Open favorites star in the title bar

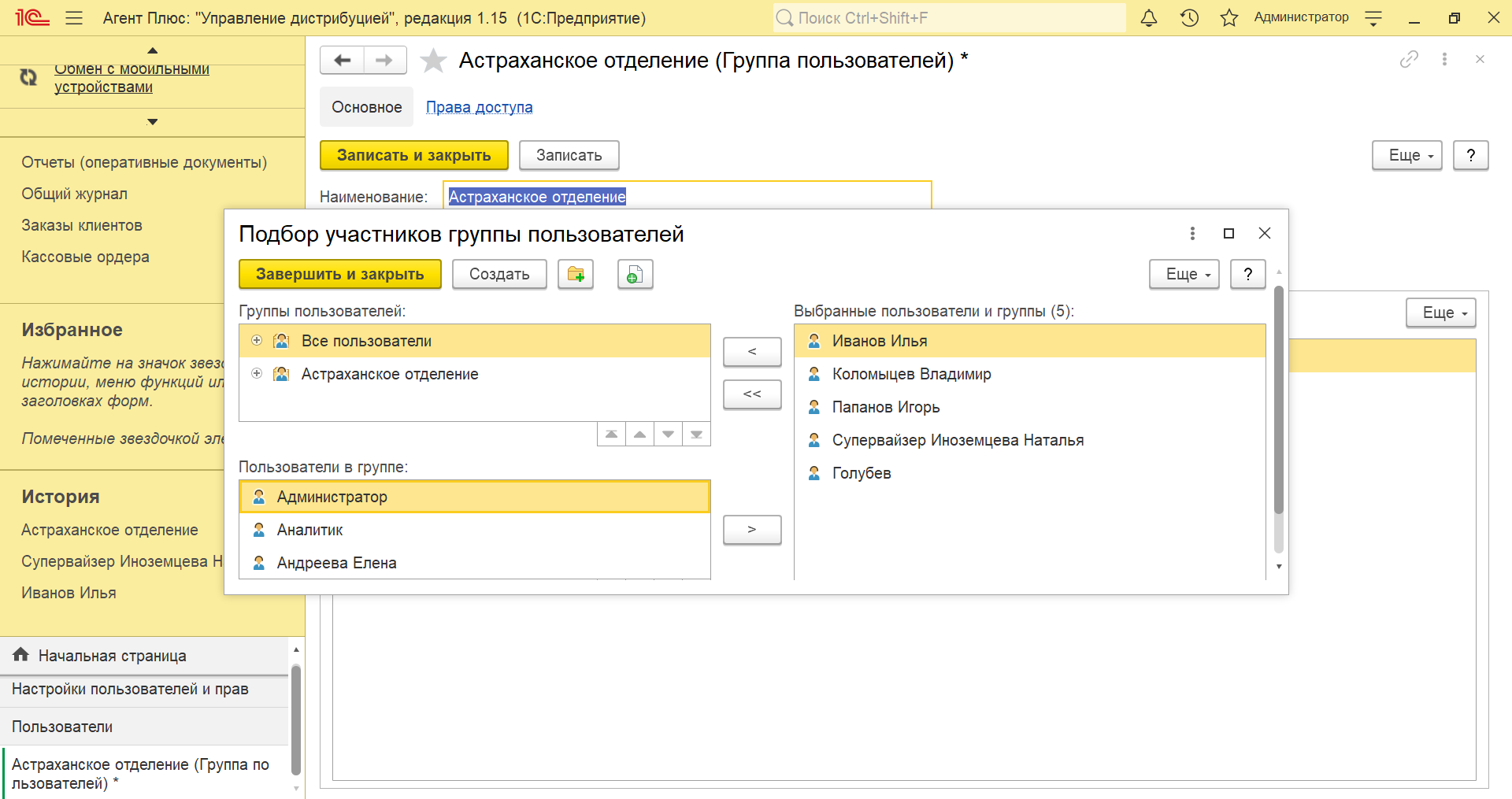click(1228, 18)
